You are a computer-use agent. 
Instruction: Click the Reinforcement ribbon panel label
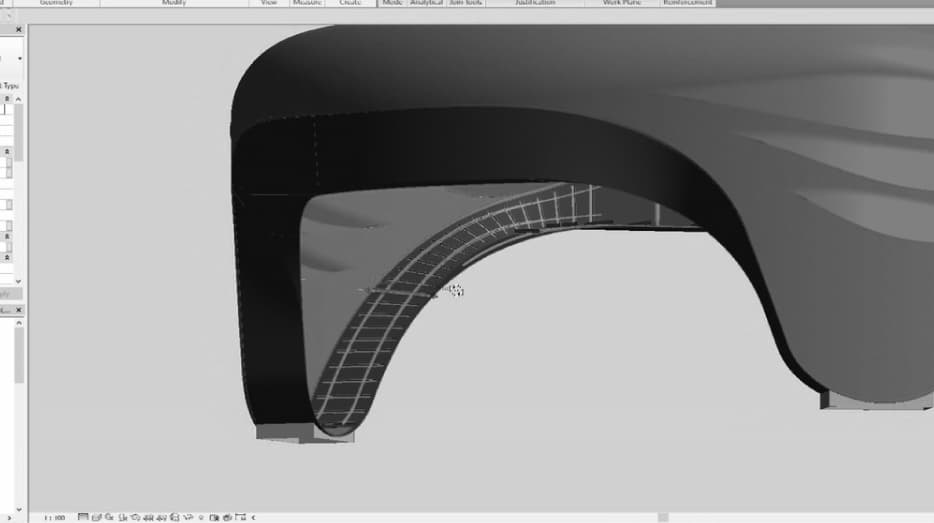[687, 3]
